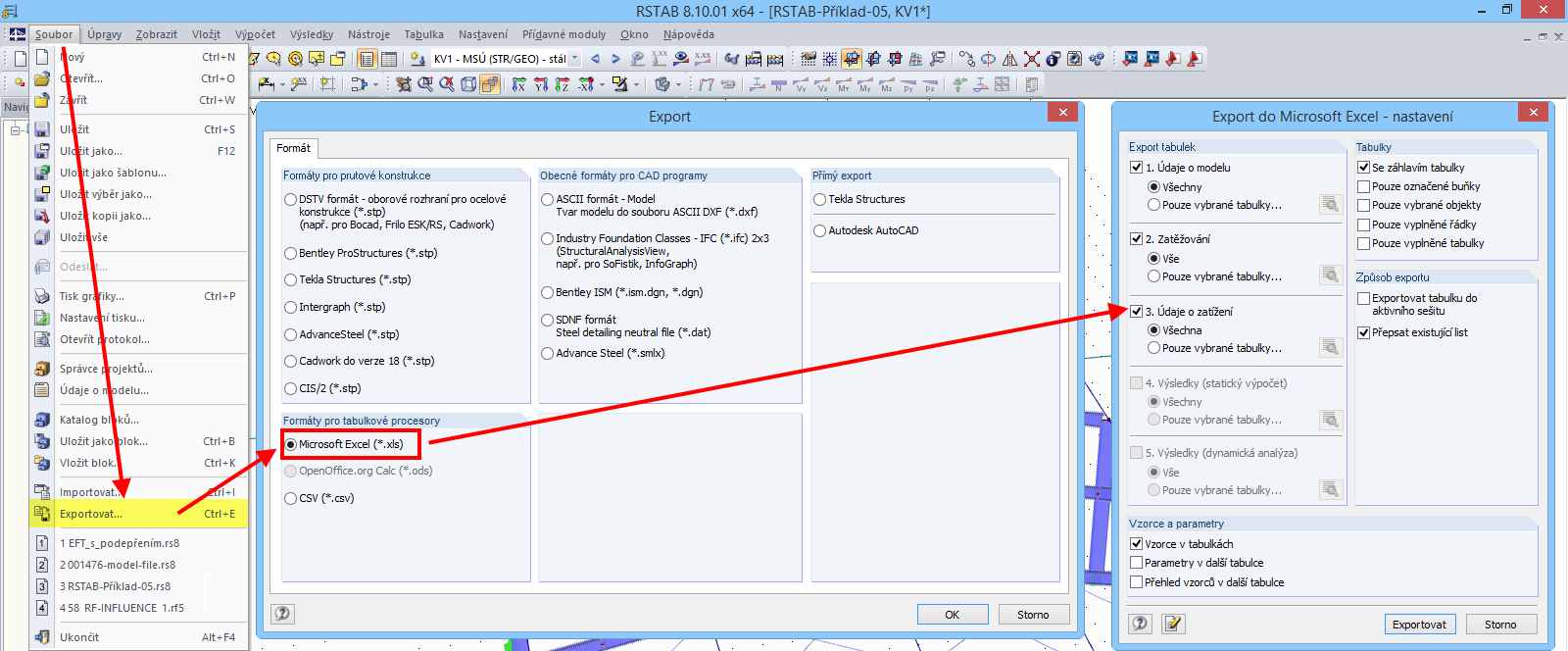
Task: Click the N internal force icon
Action: click(x=779, y=85)
